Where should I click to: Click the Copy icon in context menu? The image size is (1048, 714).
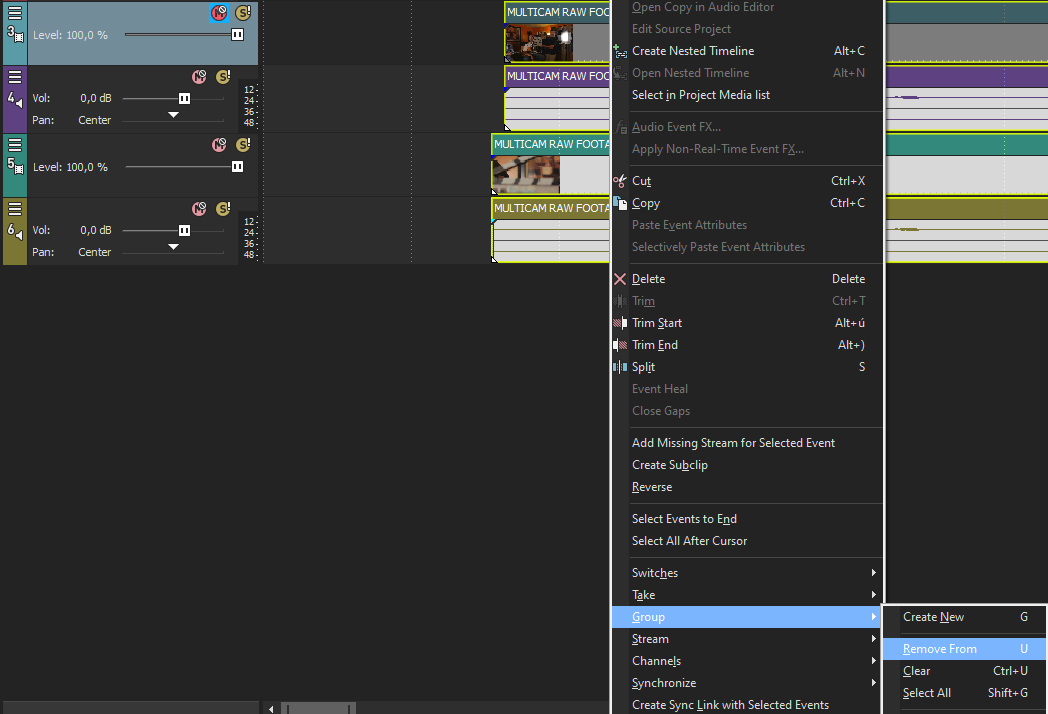tap(620, 203)
